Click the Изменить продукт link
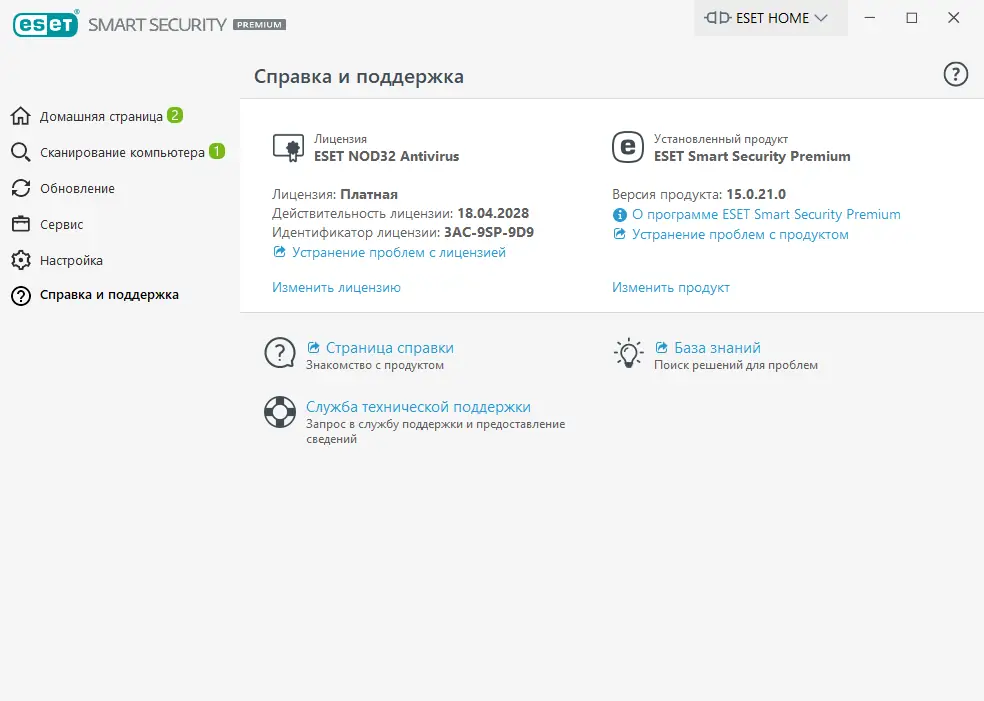984x701 pixels. point(671,287)
